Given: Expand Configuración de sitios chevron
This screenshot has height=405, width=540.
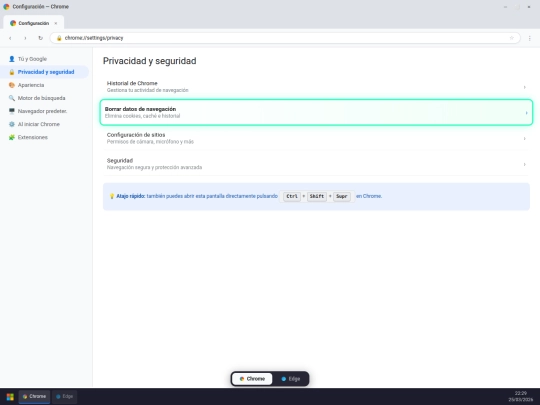Looking at the screenshot, I should point(525,138).
